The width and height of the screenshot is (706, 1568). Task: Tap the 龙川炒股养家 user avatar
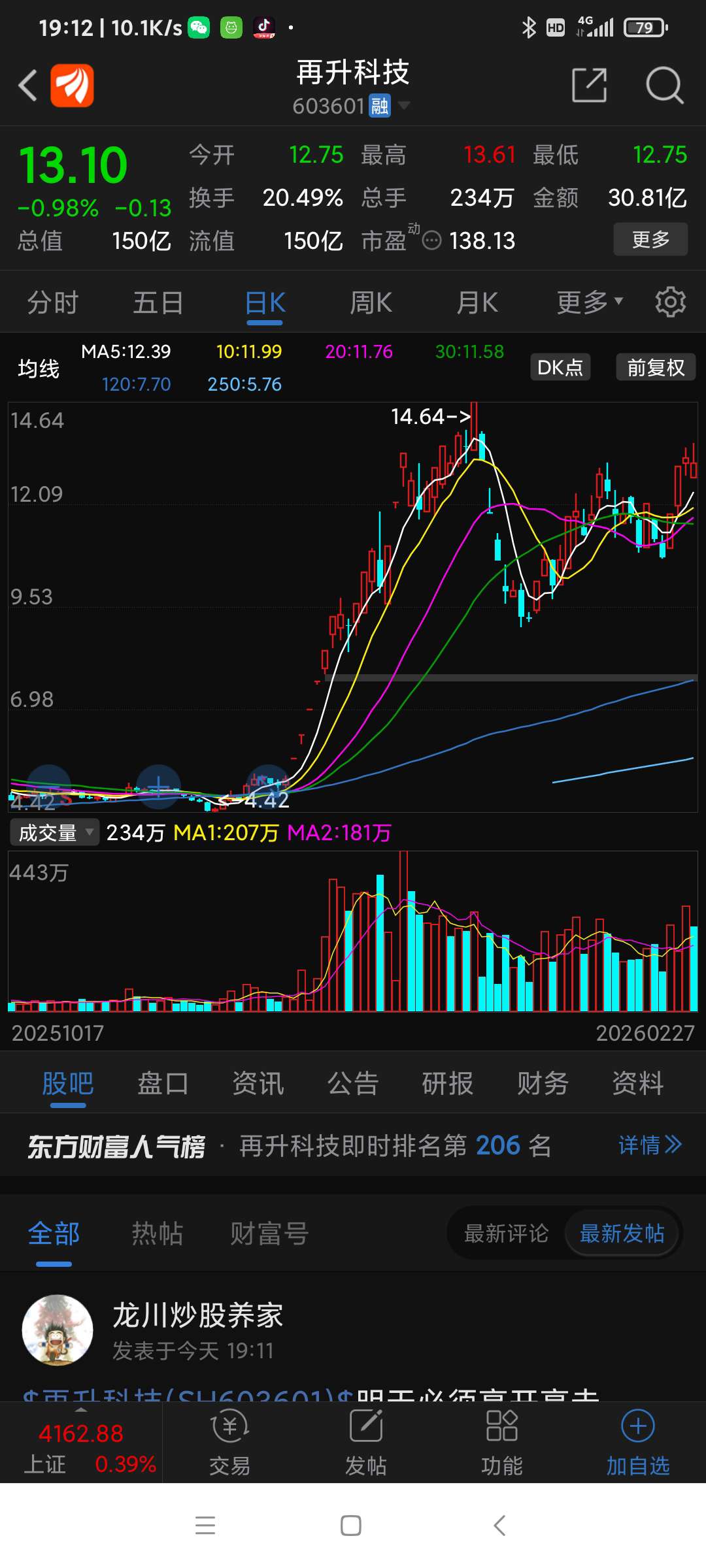click(58, 1330)
